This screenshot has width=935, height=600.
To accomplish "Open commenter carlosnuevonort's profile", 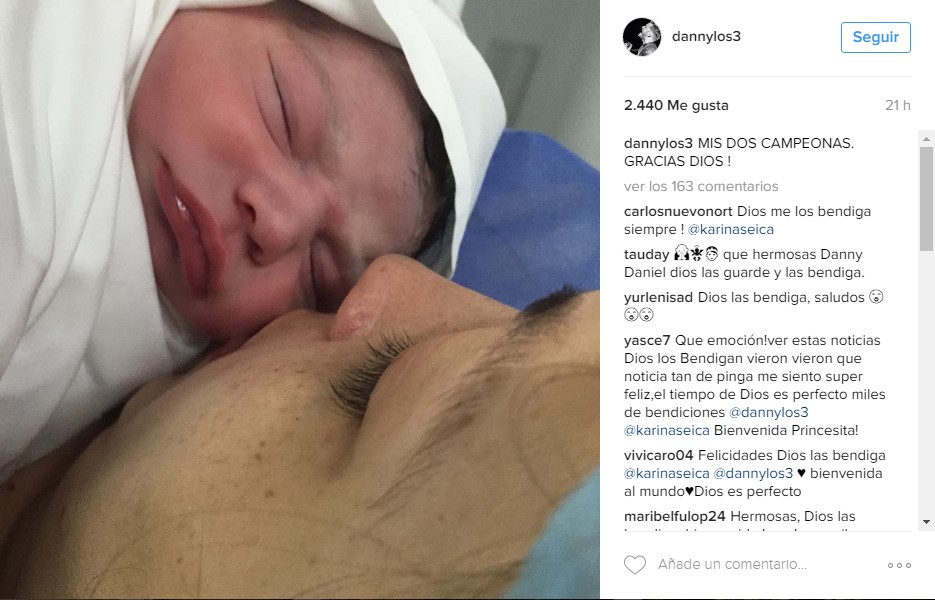I will coord(678,211).
